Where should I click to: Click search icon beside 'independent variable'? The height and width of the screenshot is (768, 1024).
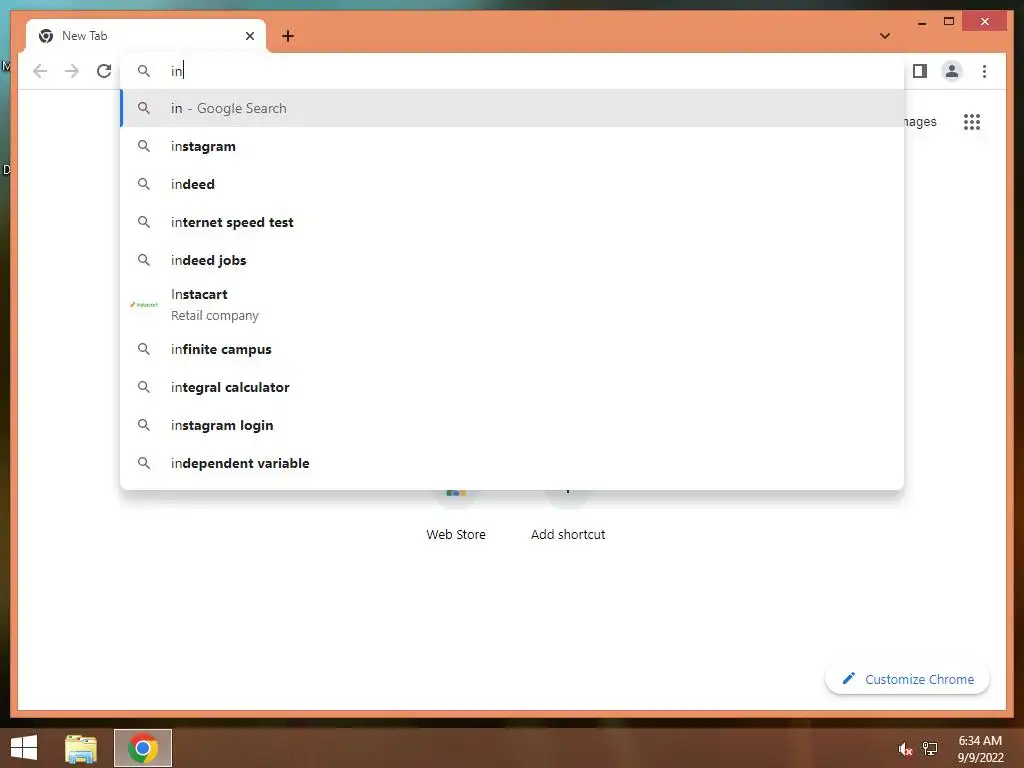144,463
